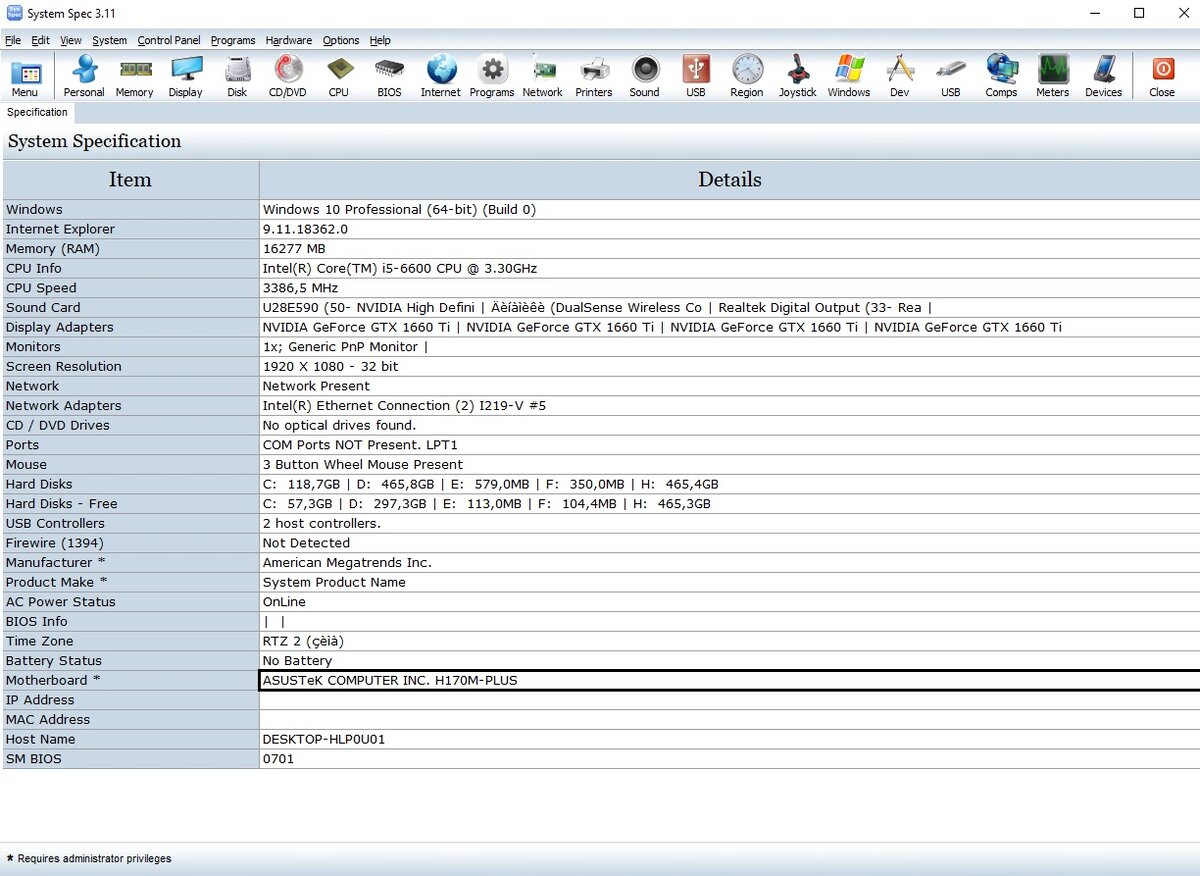The image size is (1200, 876).
Task: Click the Sound speaker icon
Action: [x=645, y=77]
